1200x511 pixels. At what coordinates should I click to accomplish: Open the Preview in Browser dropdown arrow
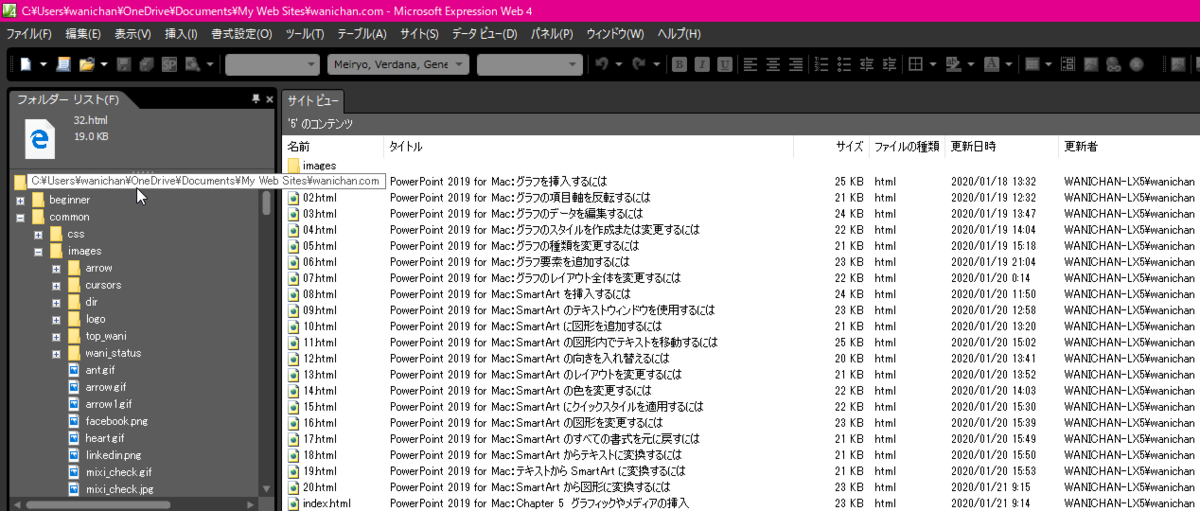[x=209, y=64]
